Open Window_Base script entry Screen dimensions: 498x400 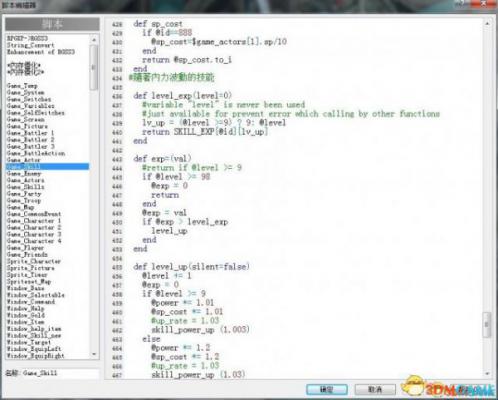click(25, 288)
